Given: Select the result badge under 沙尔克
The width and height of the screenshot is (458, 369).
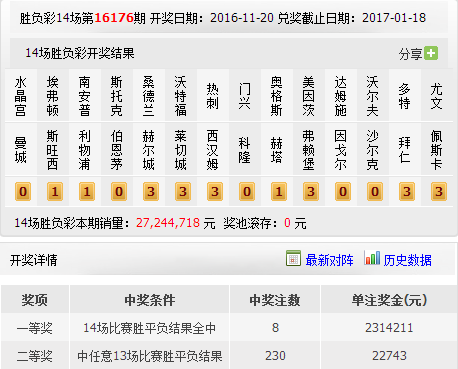Looking at the screenshot, I should click(x=375, y=192).
